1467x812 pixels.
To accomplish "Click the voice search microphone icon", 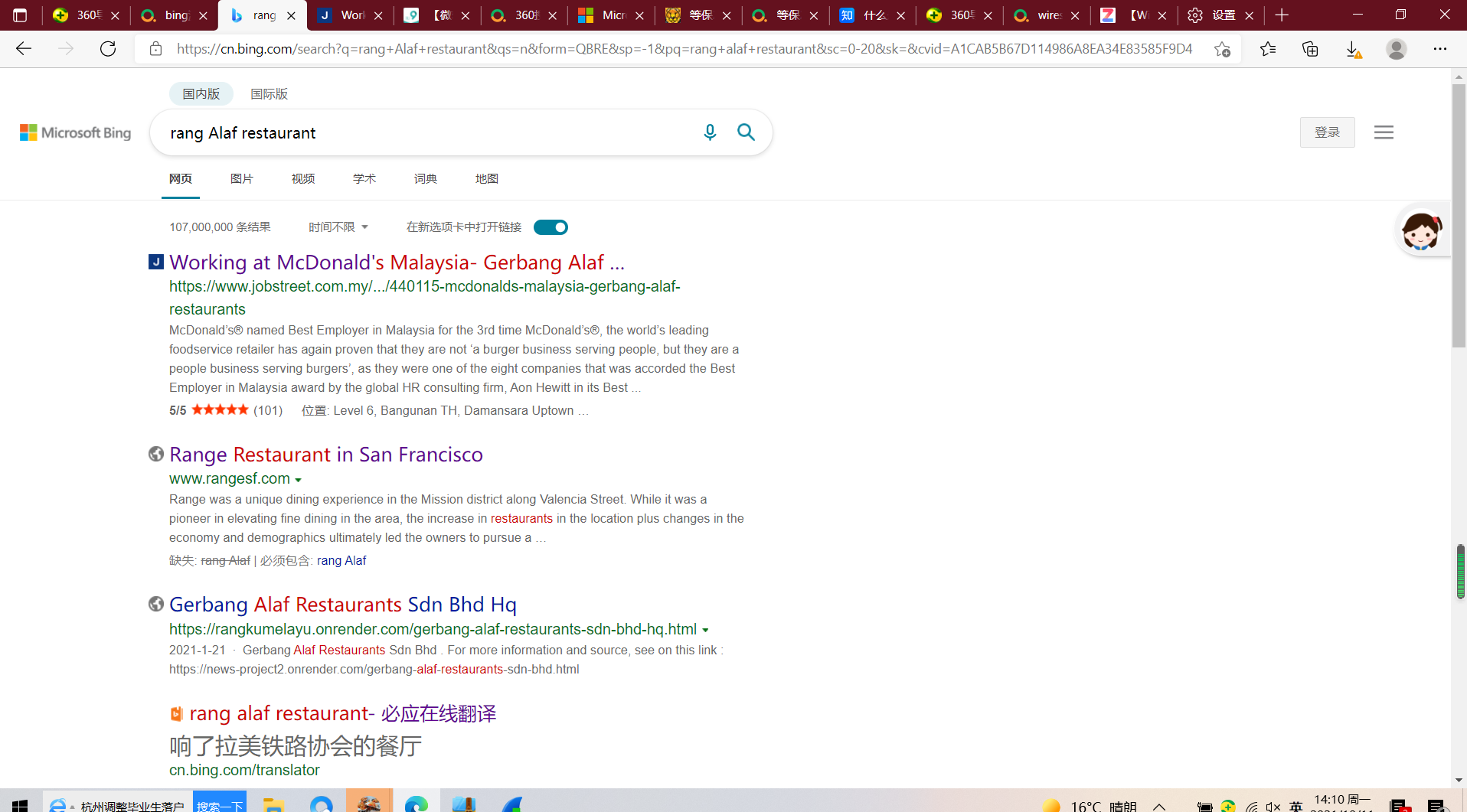I will pyautogui.click(x=710, y=132).
